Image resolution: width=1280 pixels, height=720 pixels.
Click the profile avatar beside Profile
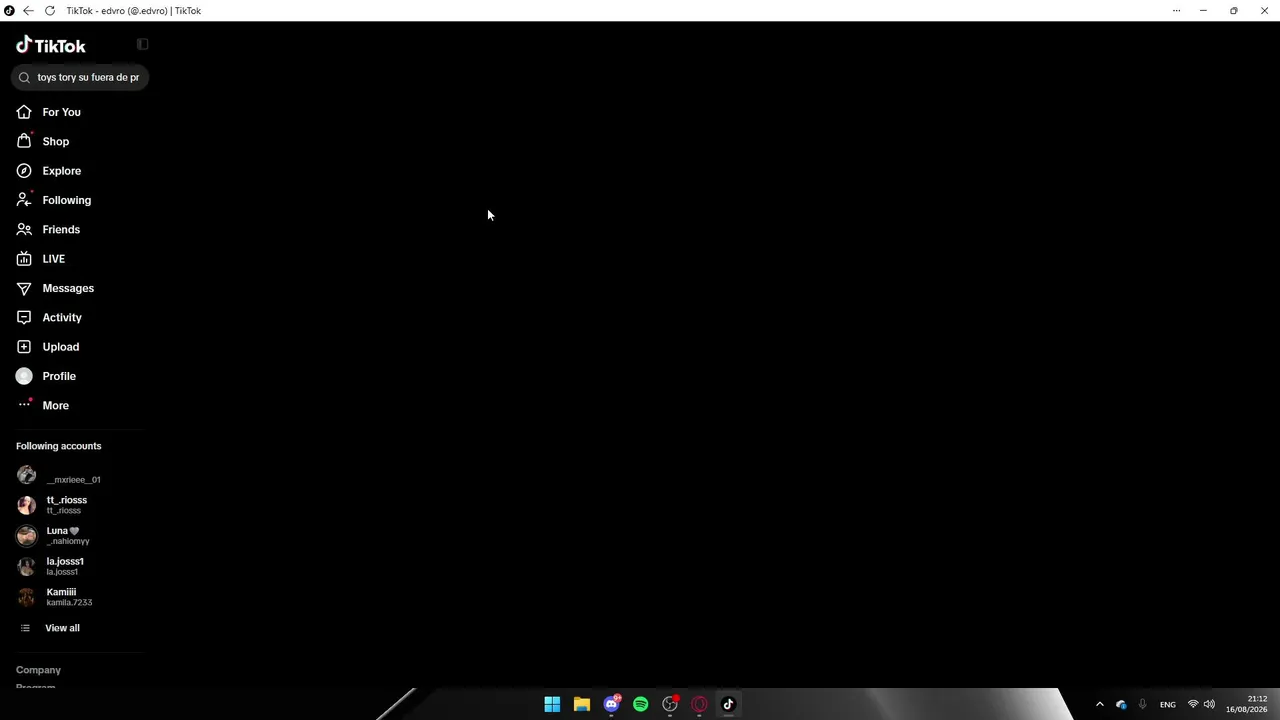click(x=24, y=376)
